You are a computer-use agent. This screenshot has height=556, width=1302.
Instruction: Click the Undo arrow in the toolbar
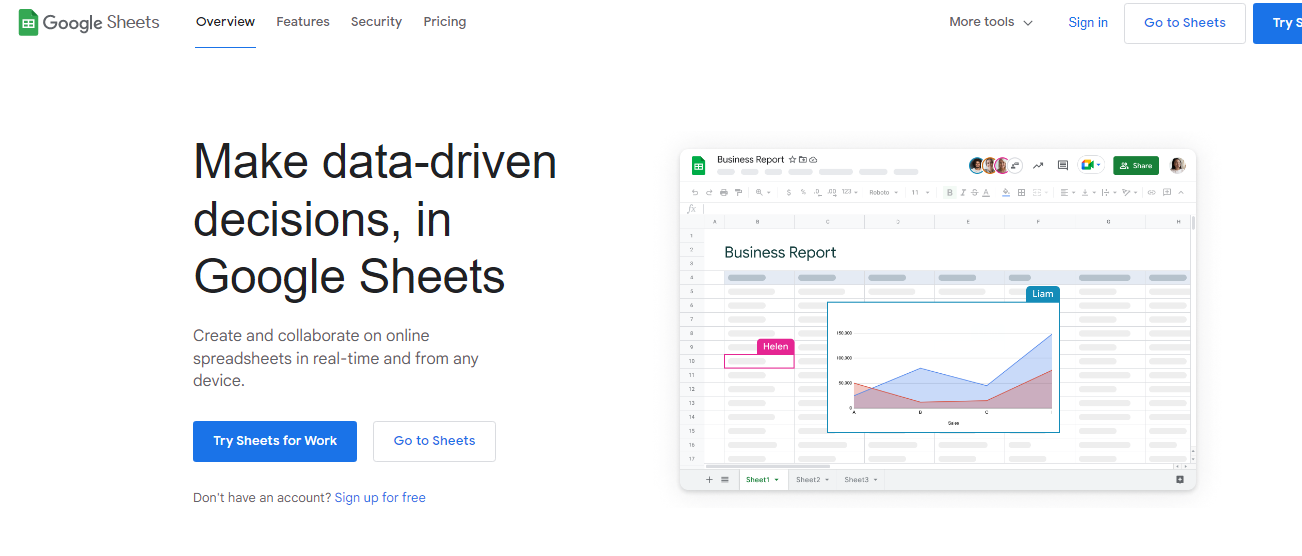pos(695,192)
